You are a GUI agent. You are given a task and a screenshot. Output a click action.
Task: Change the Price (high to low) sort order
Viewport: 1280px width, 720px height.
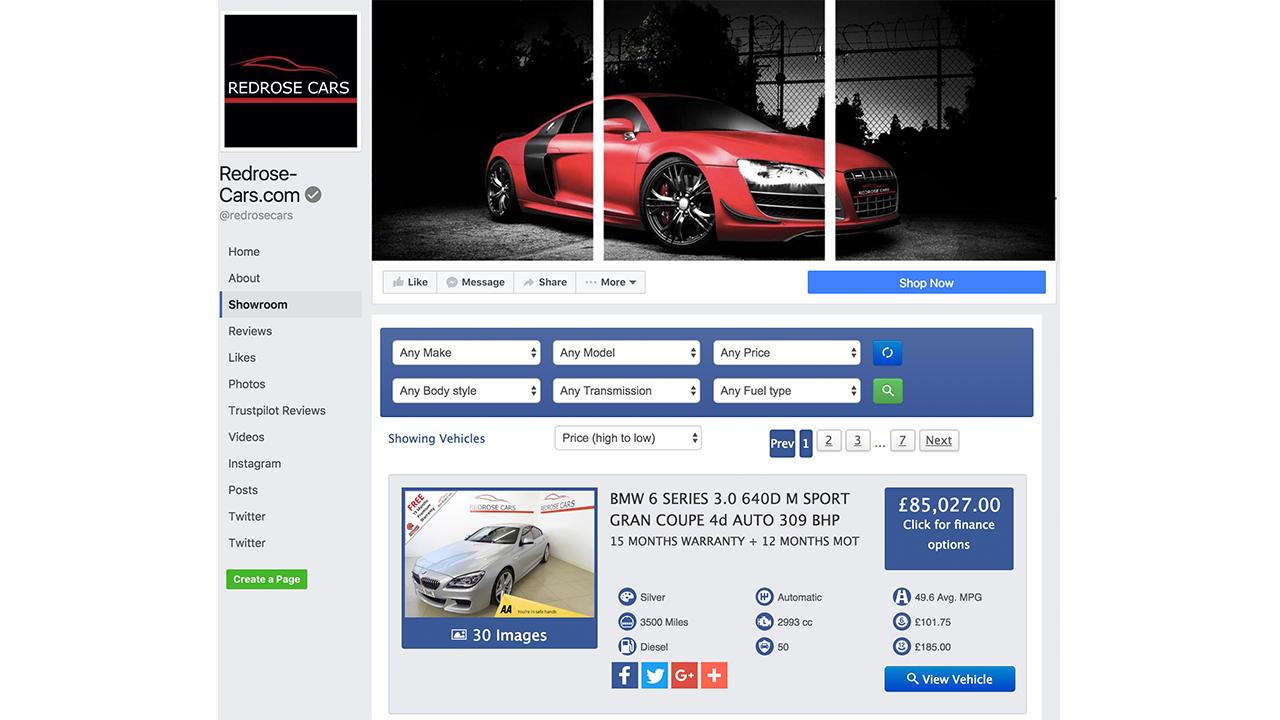pyautogui.click(x=628, y=438)
